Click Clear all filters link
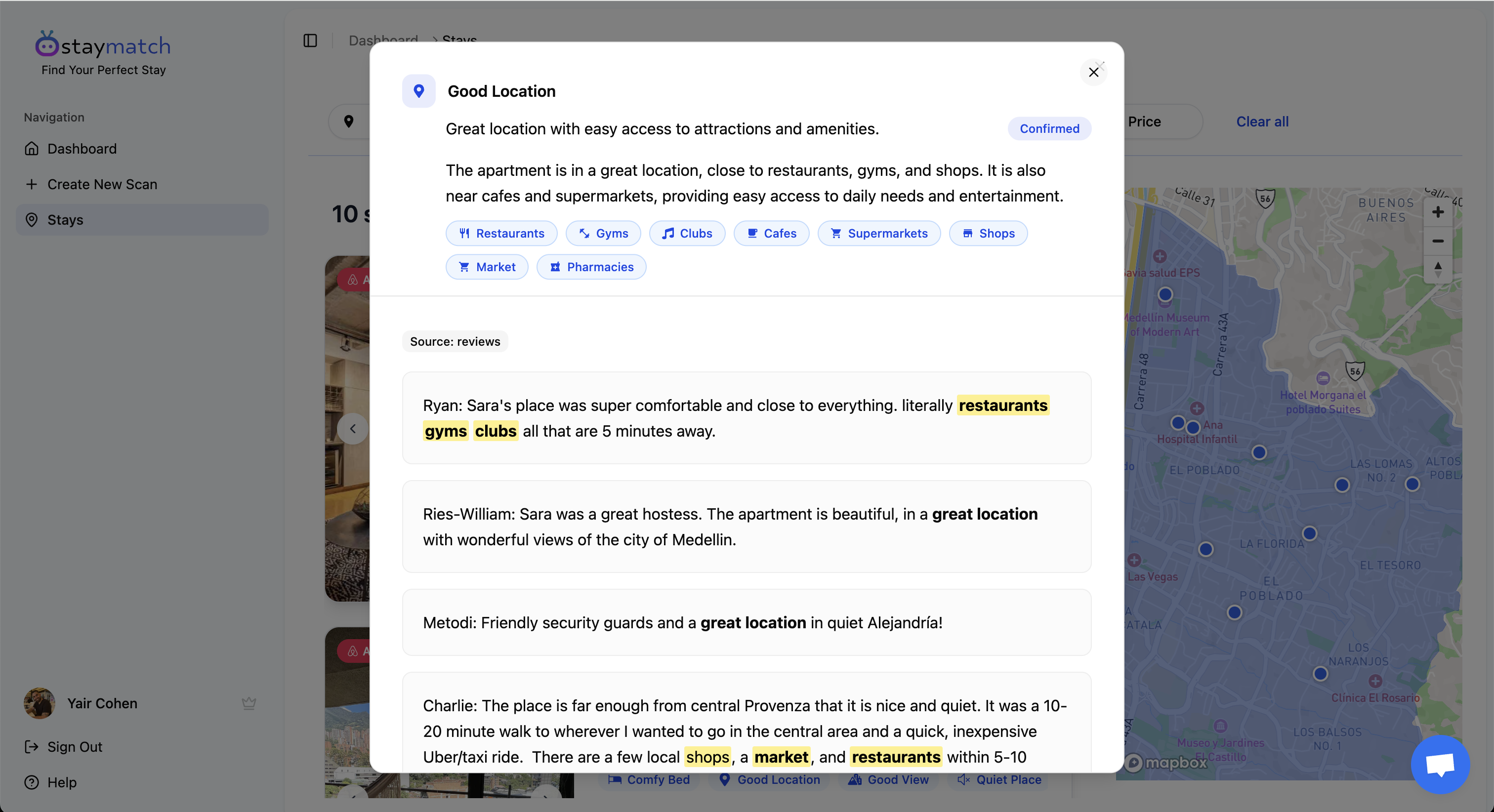This screenshot has height=812, width=1494. tap(1262, 121)
